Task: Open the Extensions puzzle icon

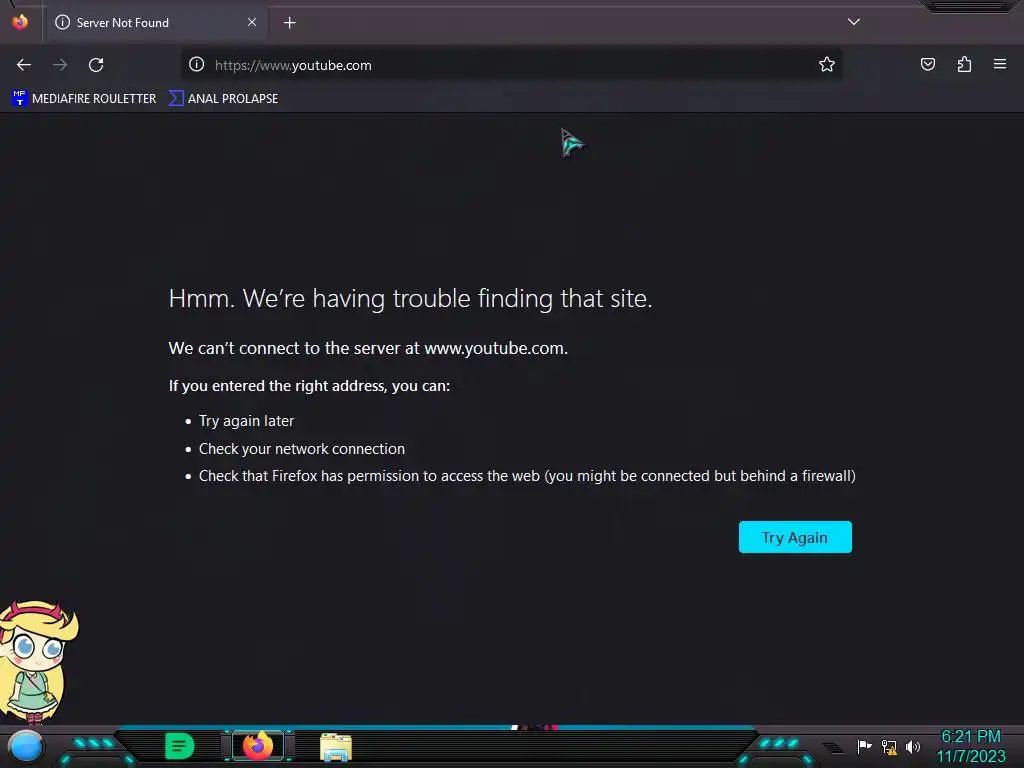Action: point(964,65)
